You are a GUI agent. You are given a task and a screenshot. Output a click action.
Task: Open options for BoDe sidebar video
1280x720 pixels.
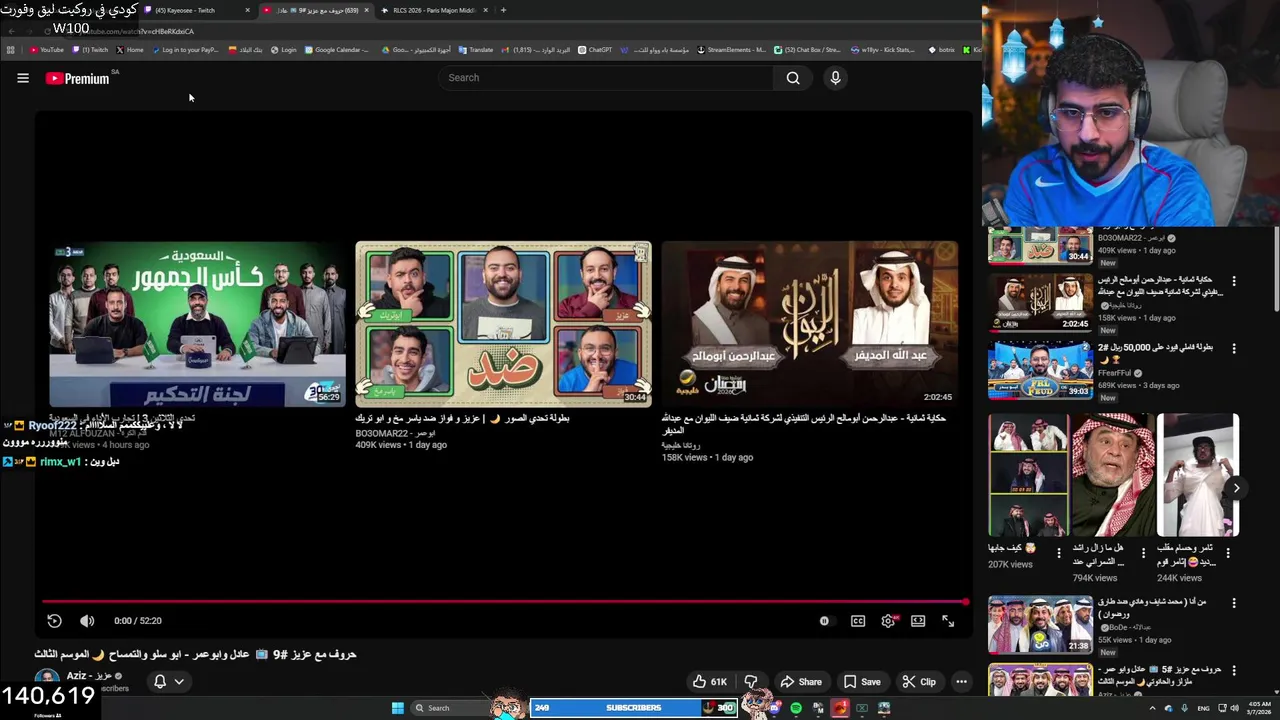[x=1234, y=604]
